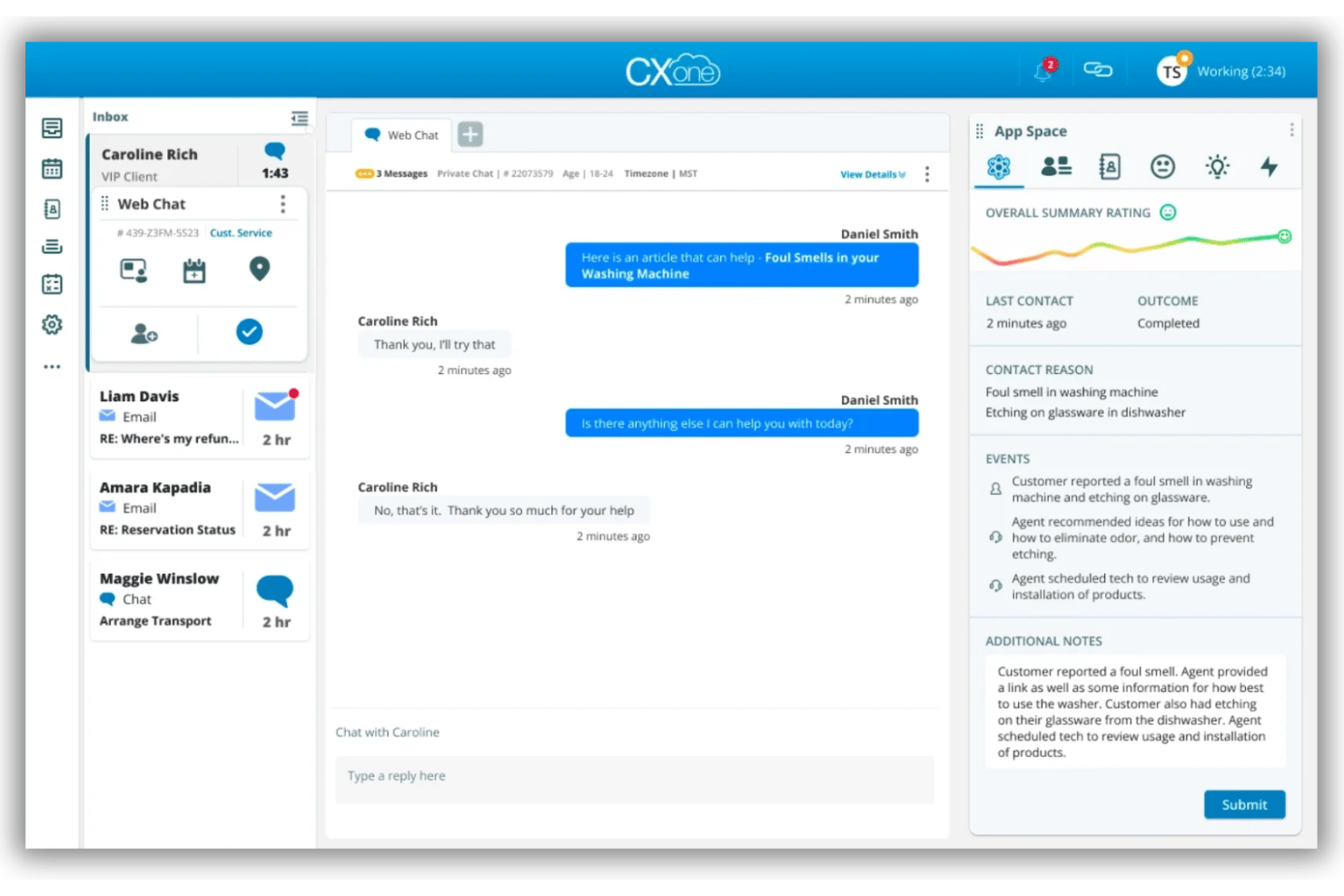Open Liam Davis email conversation

(x=200, y=417)
